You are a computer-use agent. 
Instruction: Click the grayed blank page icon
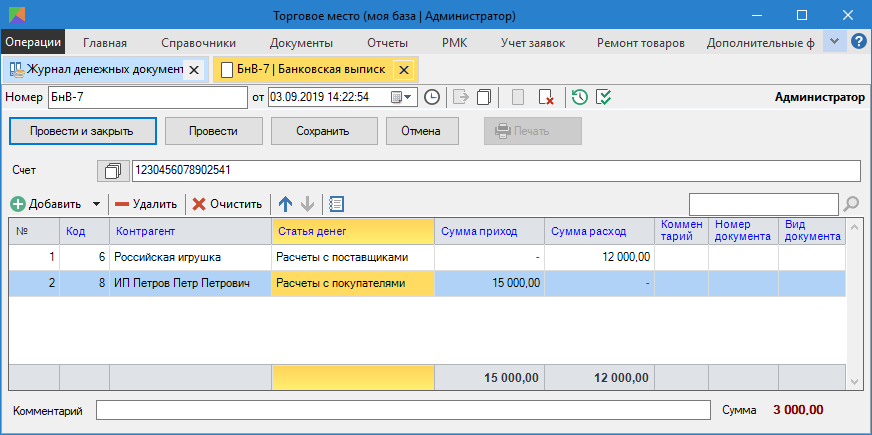tap(518, 97)
